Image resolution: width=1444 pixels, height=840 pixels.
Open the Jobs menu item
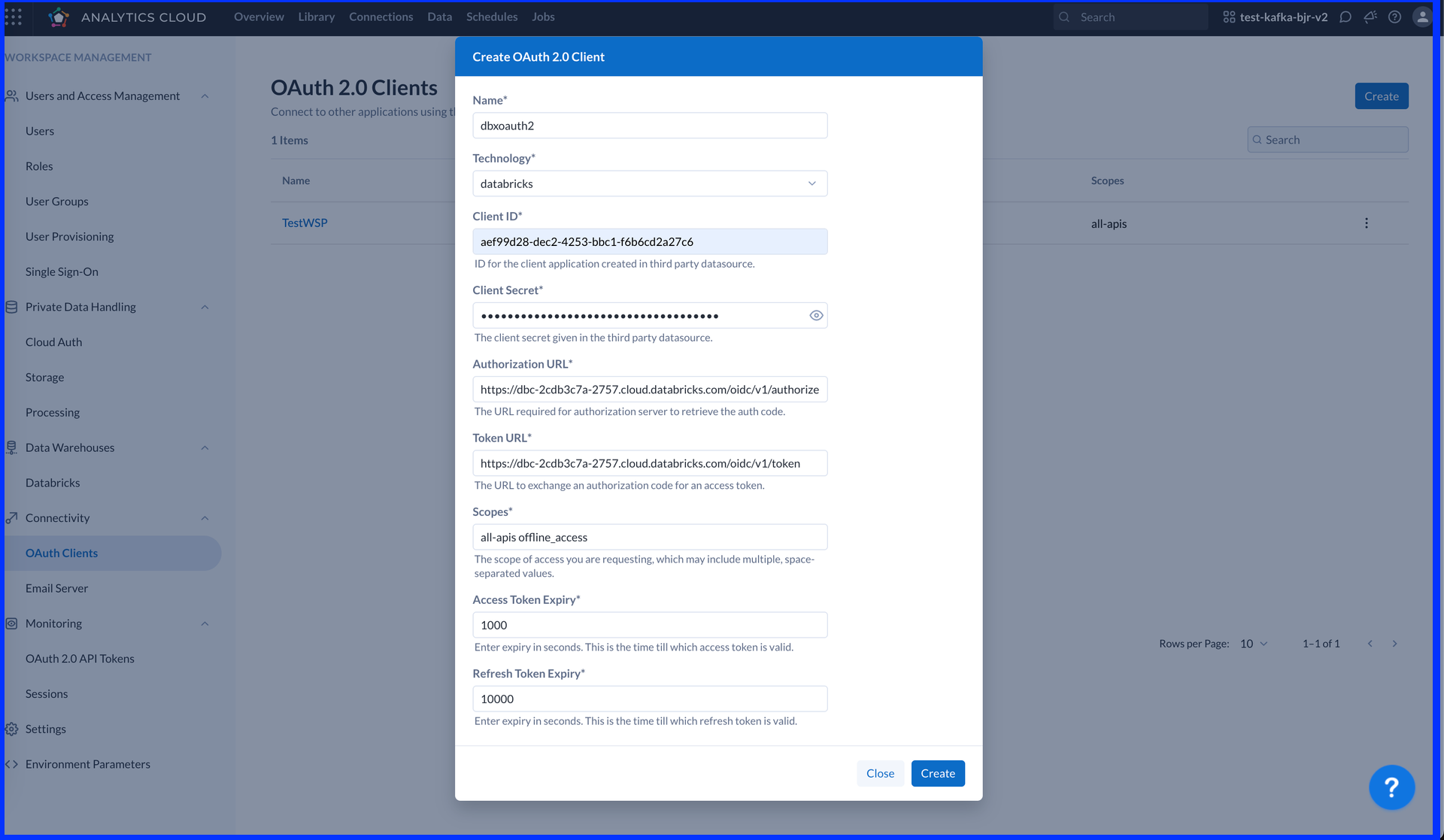click(543, 17)
